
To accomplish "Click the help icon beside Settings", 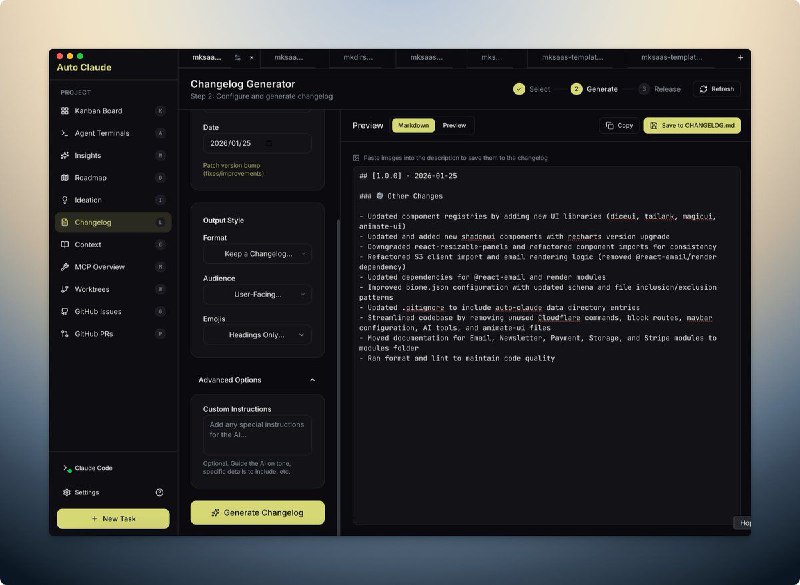I will click(159, 492).
